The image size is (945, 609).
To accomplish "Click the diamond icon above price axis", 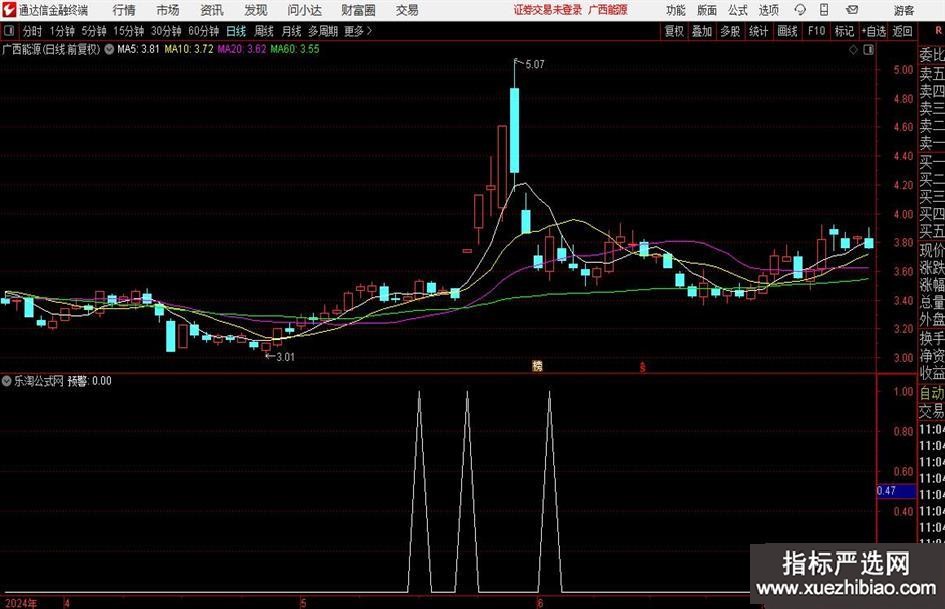I will pyautogui.click(x=853, y=50).
